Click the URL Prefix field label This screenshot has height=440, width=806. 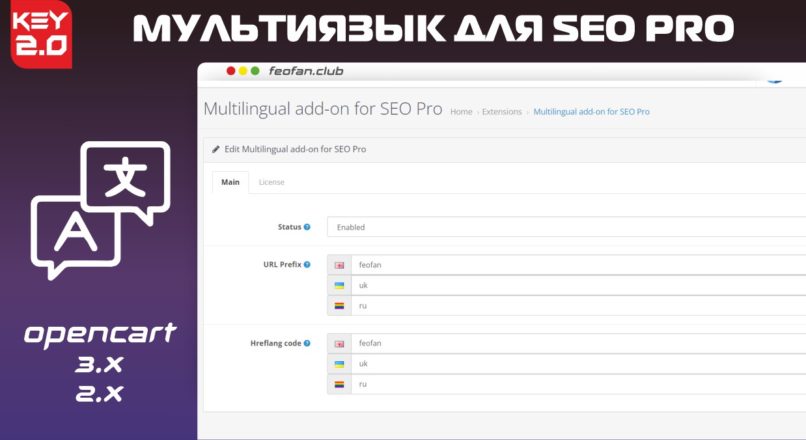click(x=282, y=264)
